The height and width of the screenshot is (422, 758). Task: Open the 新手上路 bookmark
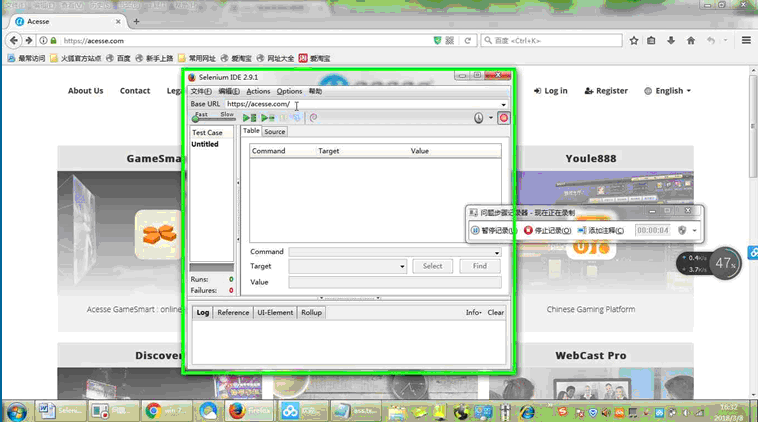click(154, 58)
